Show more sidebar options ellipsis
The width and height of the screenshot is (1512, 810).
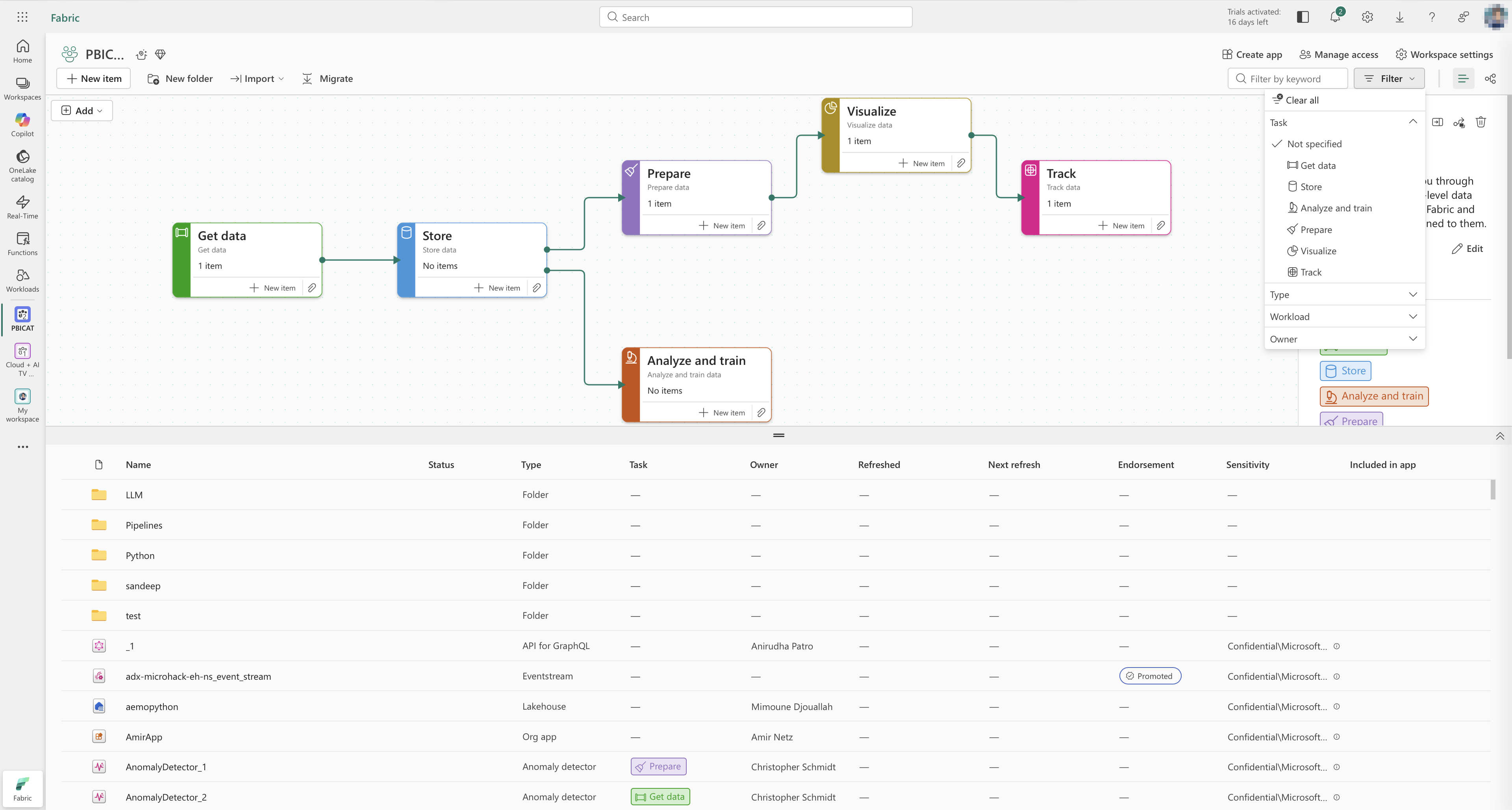[x=22, y=447]
